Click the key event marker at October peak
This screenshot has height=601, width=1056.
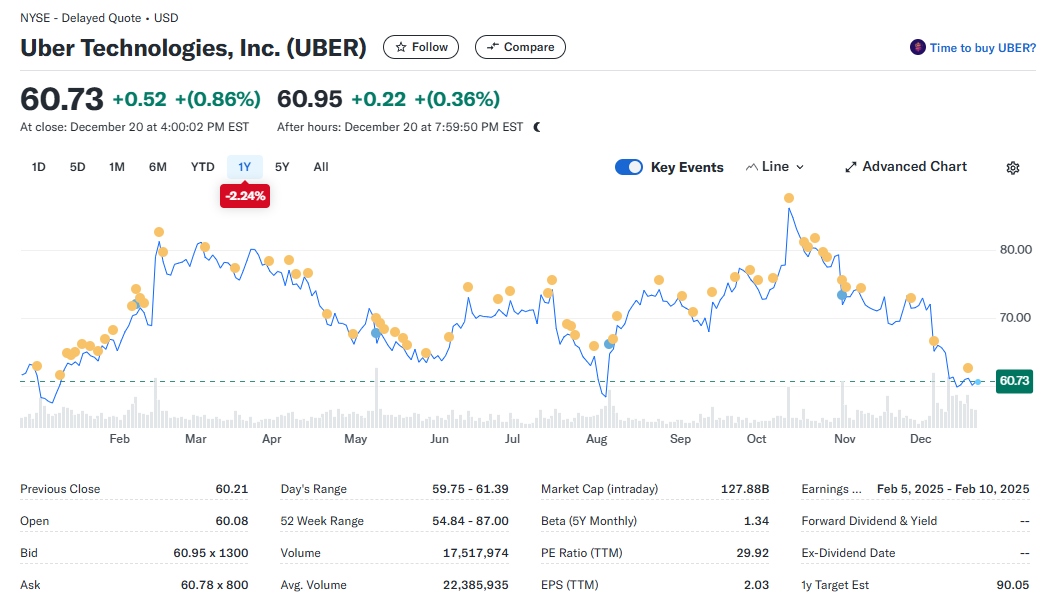(x=789, y=198)
